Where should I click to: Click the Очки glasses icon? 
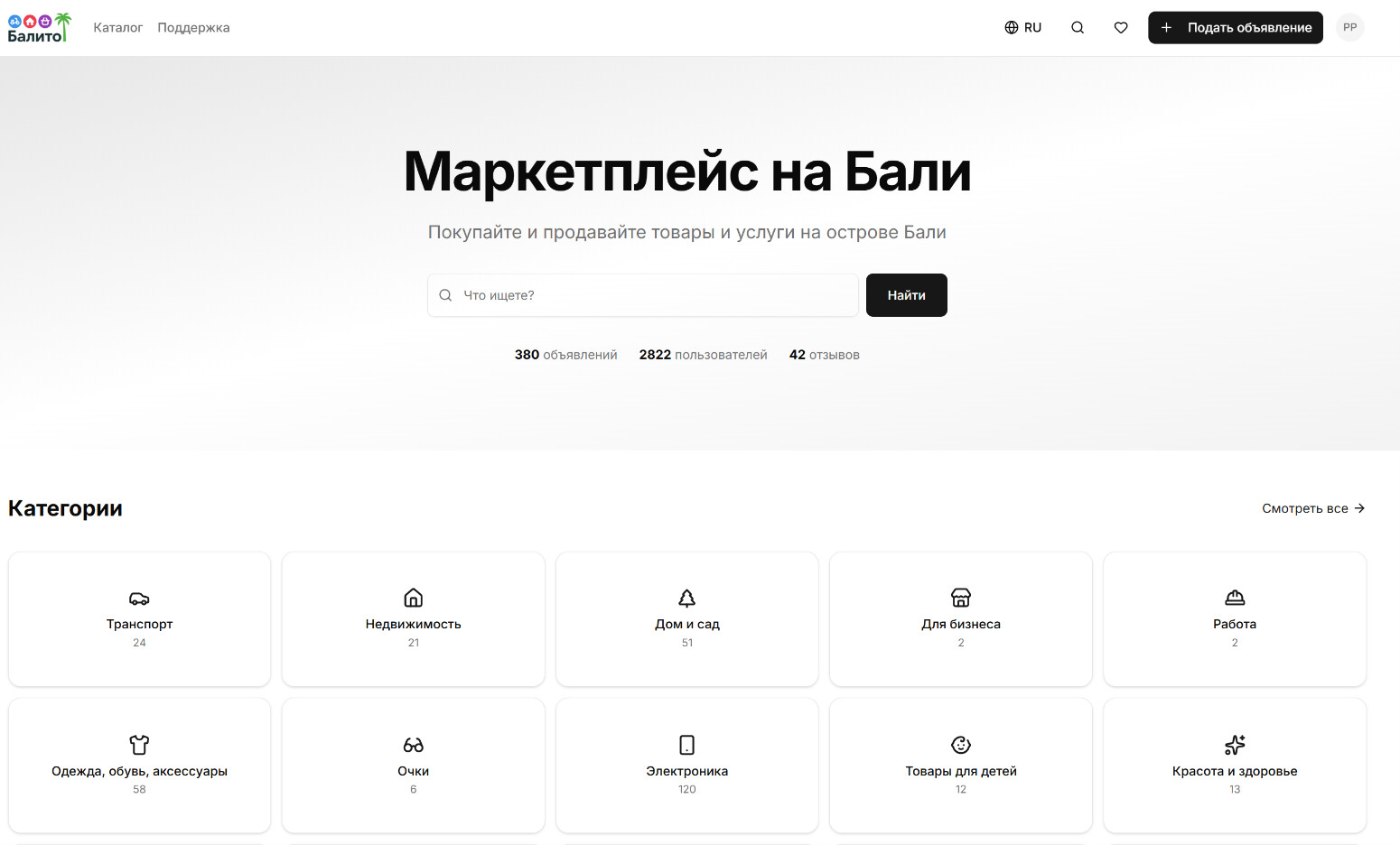click(414, 745)
